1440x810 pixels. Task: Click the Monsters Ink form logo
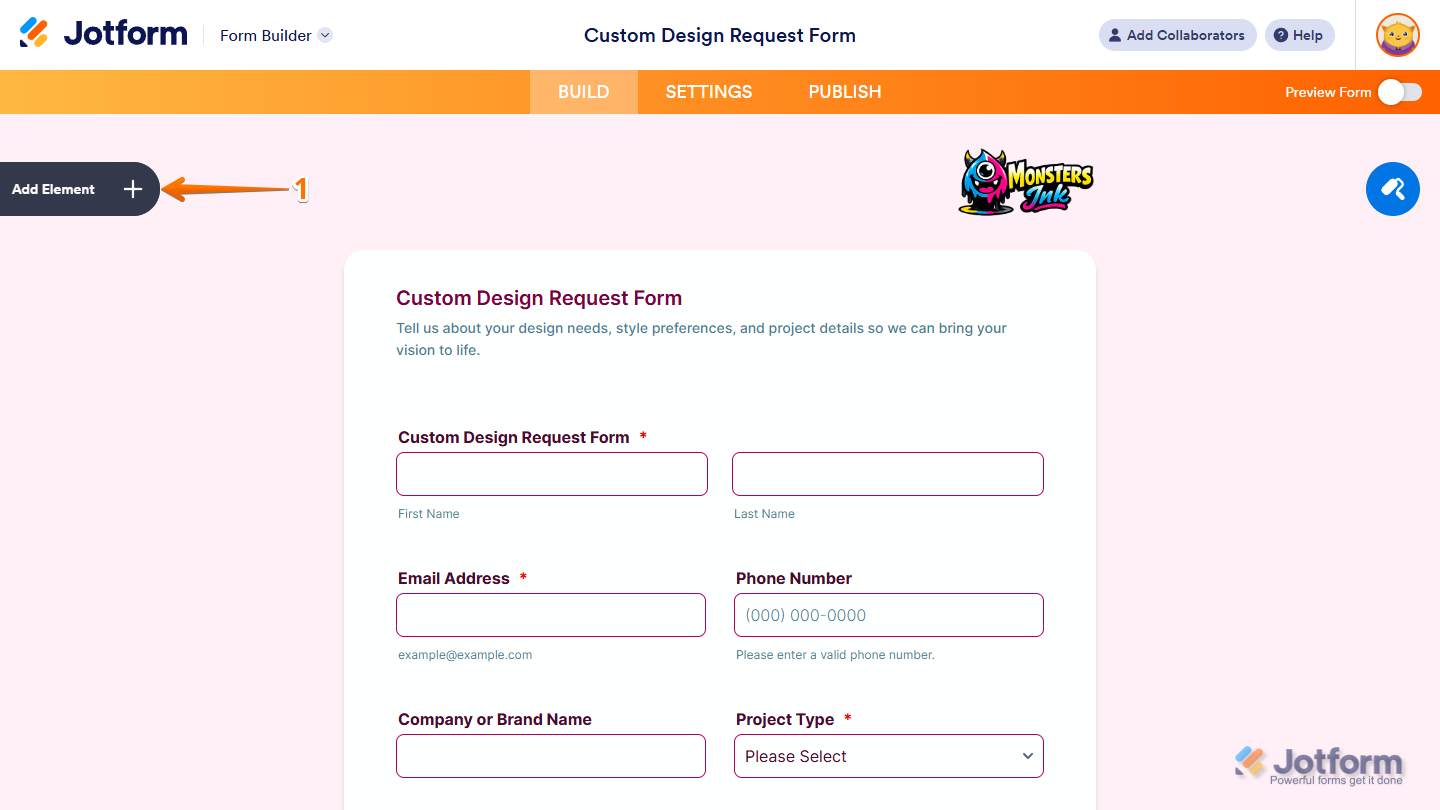[x=1025, y=183]
